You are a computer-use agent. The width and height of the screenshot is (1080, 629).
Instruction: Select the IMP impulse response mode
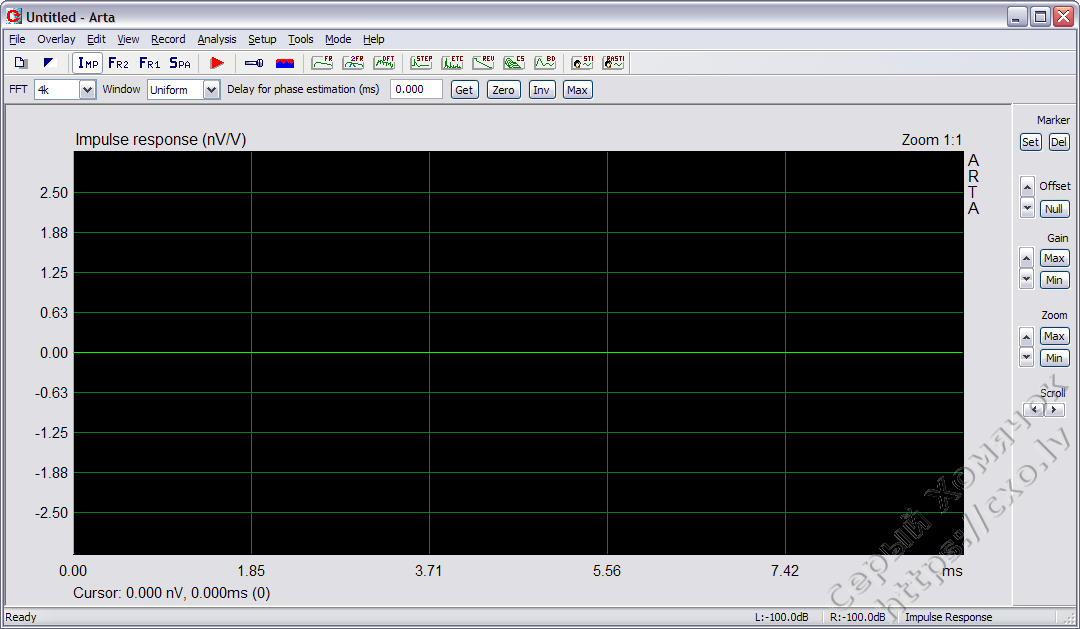pos(87,62)
